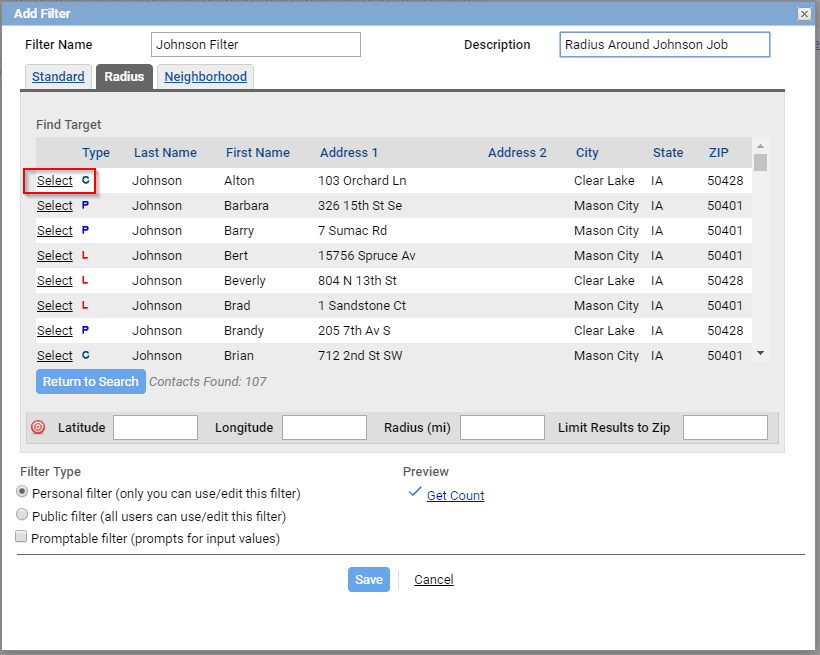Sort results by First Name column
This screenshot has width=820, height=655.
point(258,153)
